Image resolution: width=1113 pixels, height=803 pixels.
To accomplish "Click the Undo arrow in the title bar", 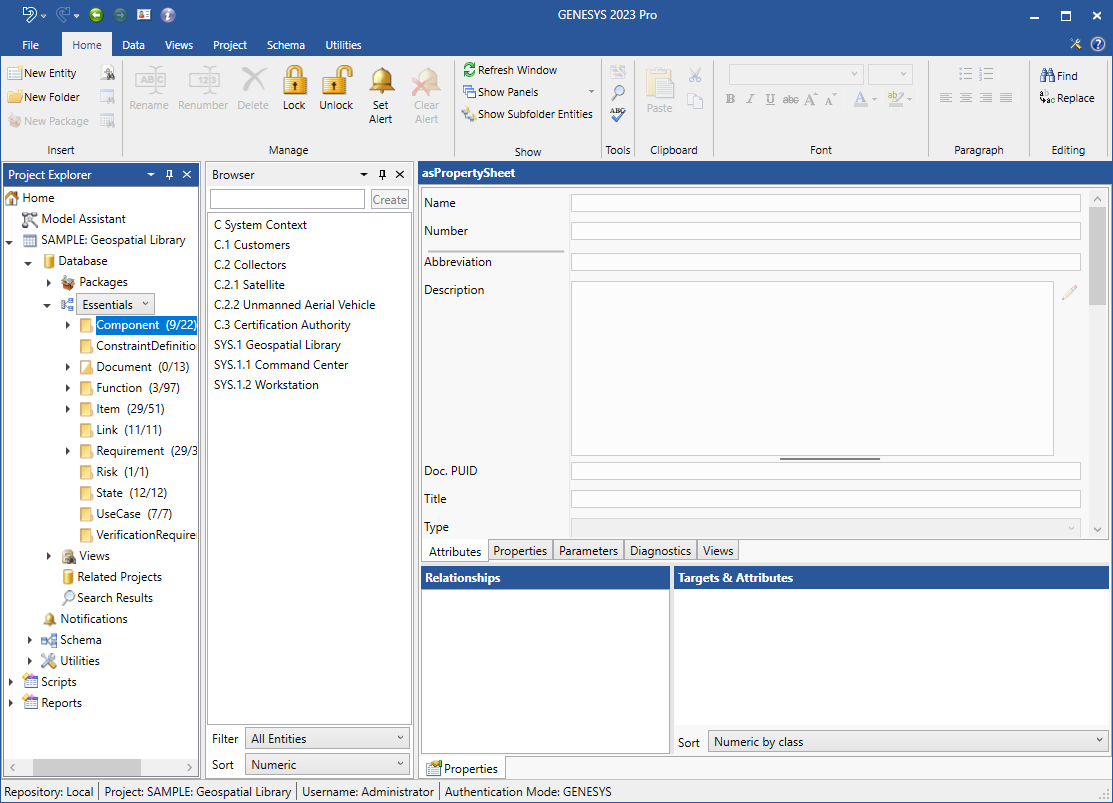I will (30, 14).
